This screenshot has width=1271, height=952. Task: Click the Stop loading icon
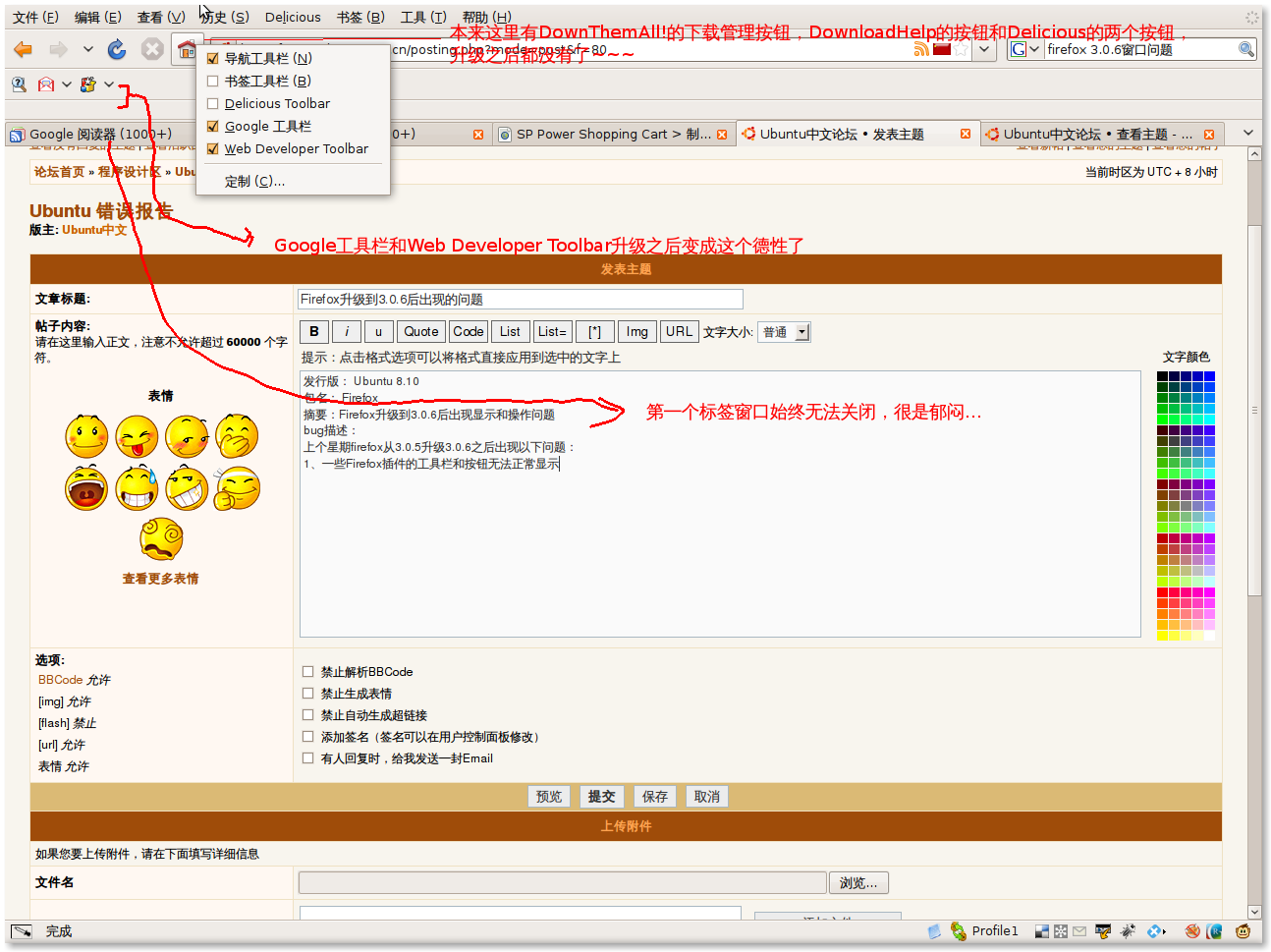pyautogui.click(x=151, y=49)
